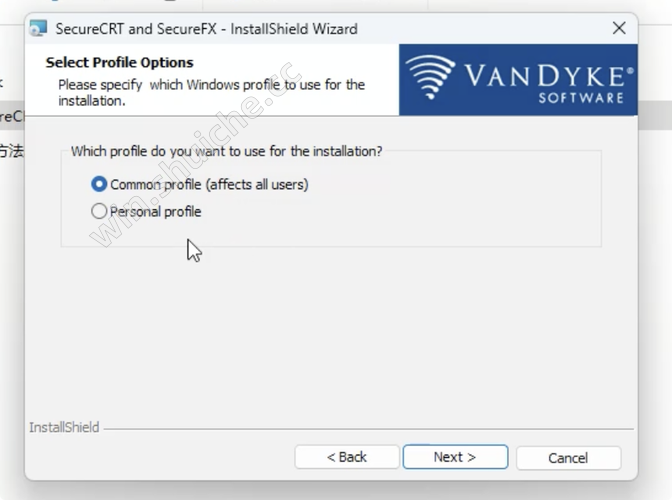Click the Chinese text '方法' at the left edge
The height and width of the screenshot is (500, 672).
pyautogui.click(x=12, y=151)
